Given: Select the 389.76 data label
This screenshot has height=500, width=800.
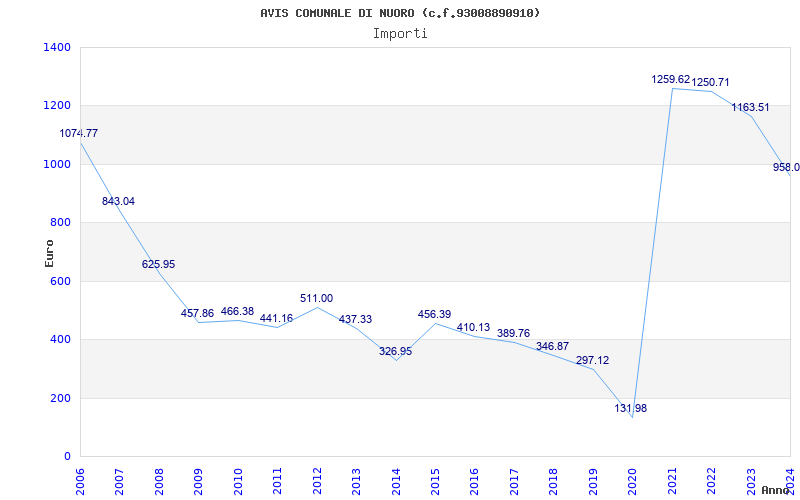Looking at the screenshot, I should click(x=514, y=333).
